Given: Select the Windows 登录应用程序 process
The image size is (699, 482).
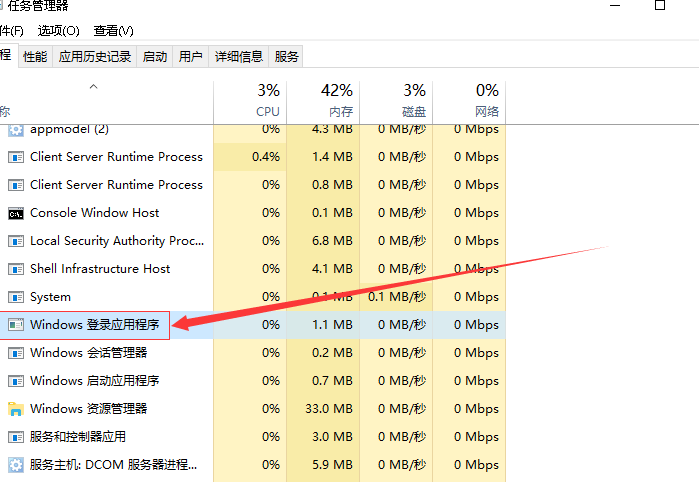Looking at the screenshot, I should [x=95, y=325].
